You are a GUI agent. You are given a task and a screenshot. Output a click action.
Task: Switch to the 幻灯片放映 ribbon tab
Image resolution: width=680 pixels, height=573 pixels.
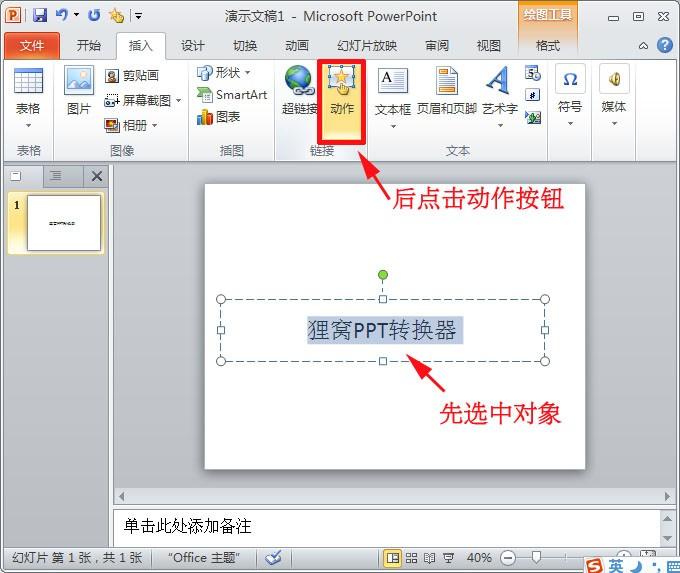(367, 45)
